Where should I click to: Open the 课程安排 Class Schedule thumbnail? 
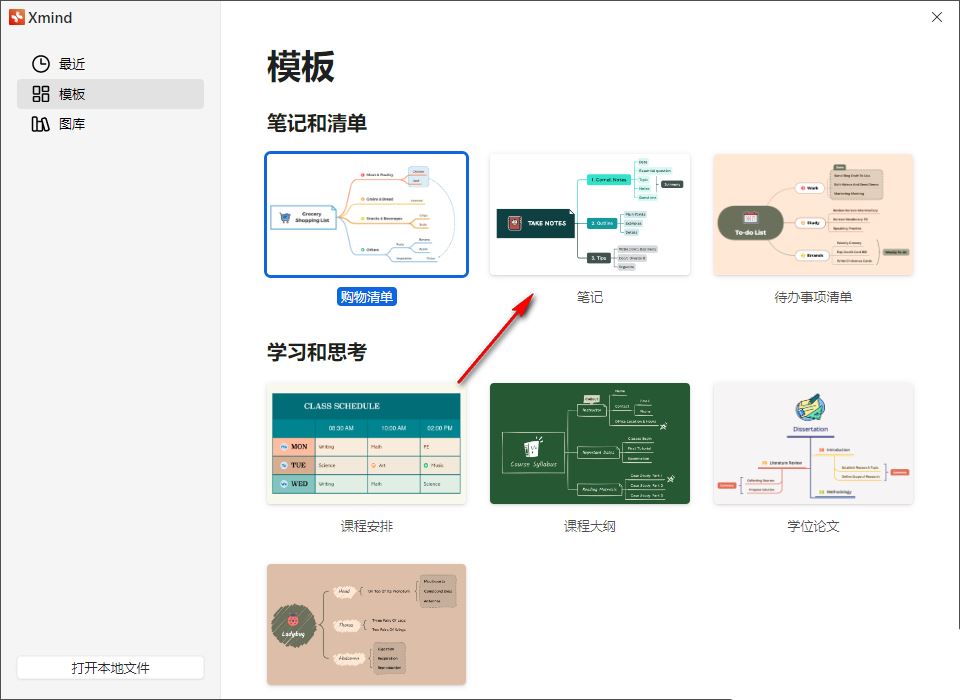[x=366, y=443]
